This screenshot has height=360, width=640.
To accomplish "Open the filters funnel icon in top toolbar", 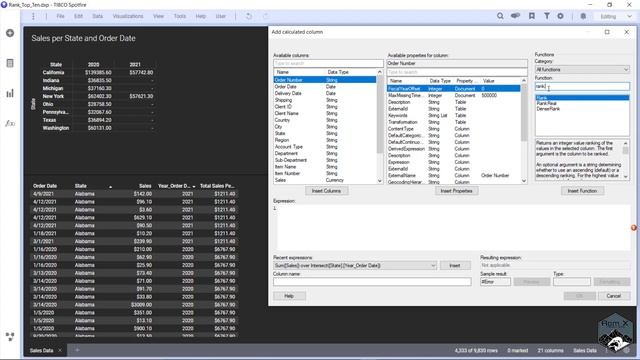I will [546, 16].
